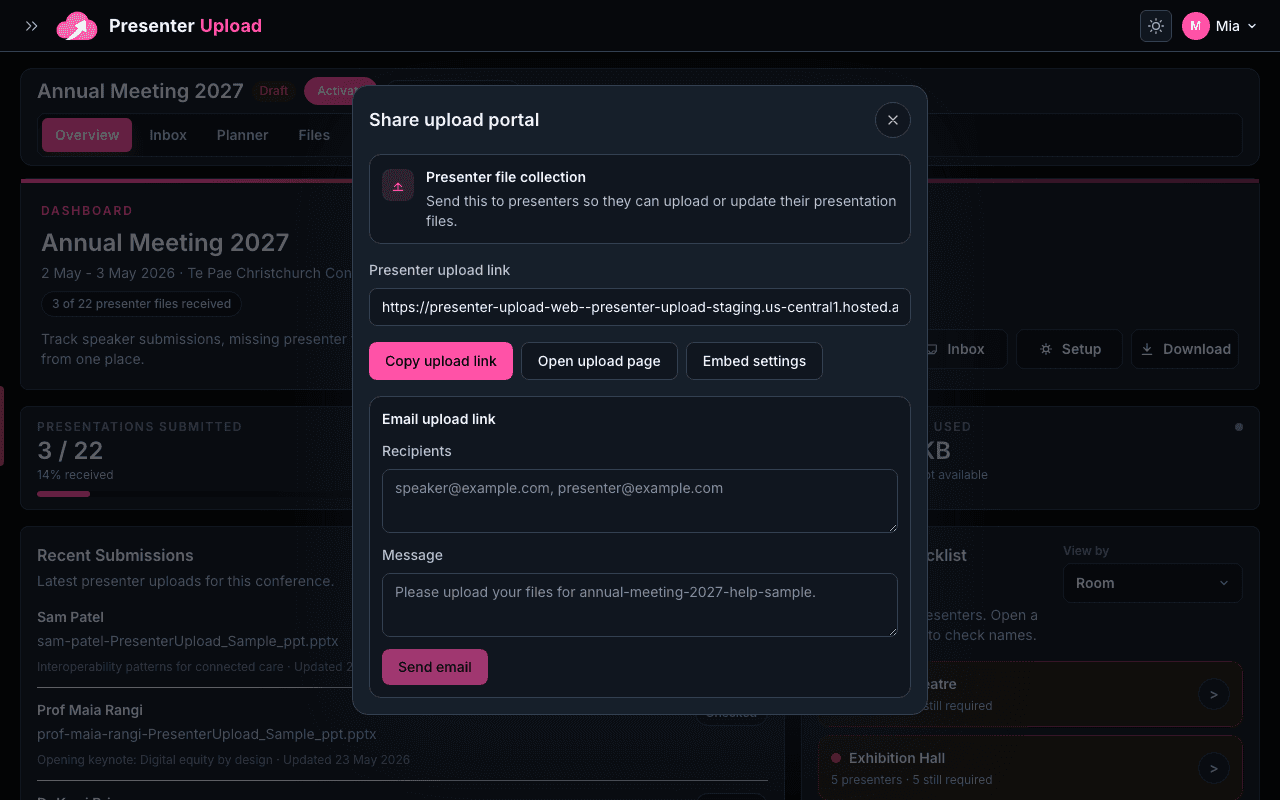Expand the Exhibition Hall room arrow
The height and width of the screenshot is (800, 1280).
click(x=1214, y=768)
